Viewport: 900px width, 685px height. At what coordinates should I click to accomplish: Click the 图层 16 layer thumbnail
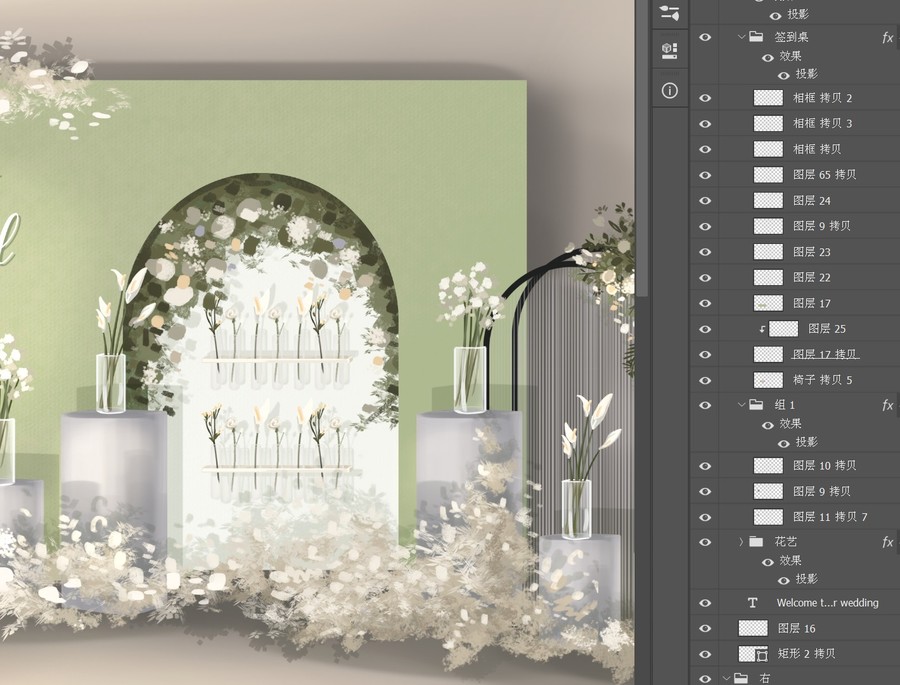coord(753,628)
